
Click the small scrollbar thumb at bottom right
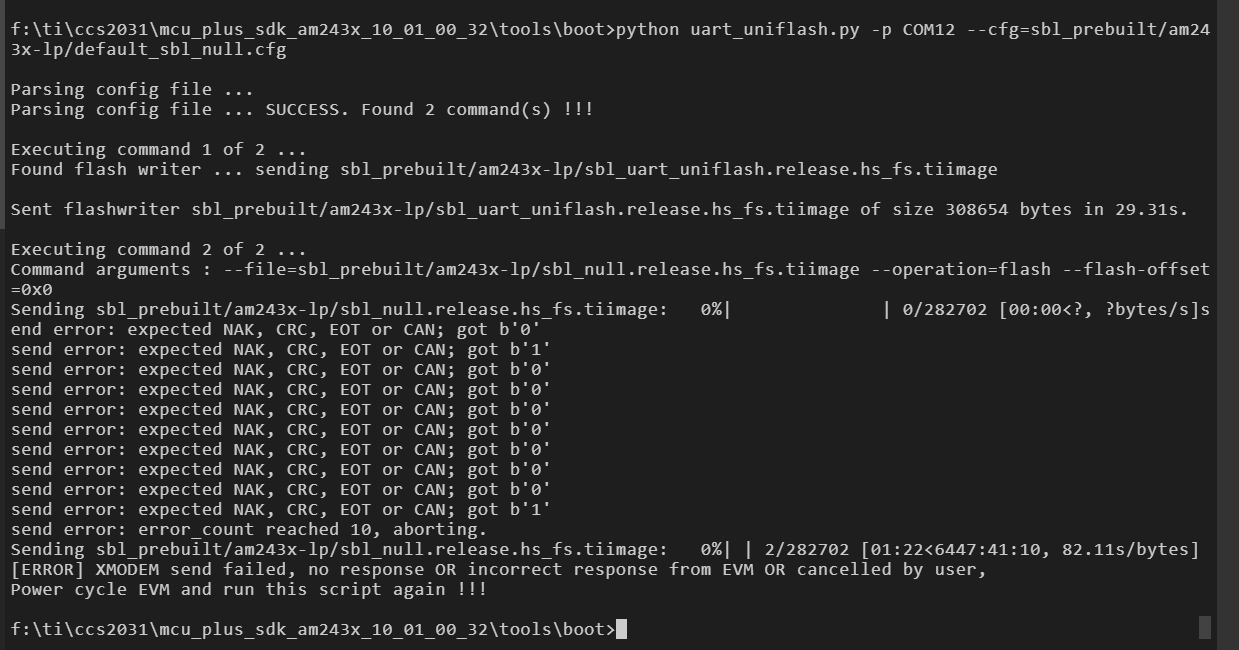pos(1204,627)
